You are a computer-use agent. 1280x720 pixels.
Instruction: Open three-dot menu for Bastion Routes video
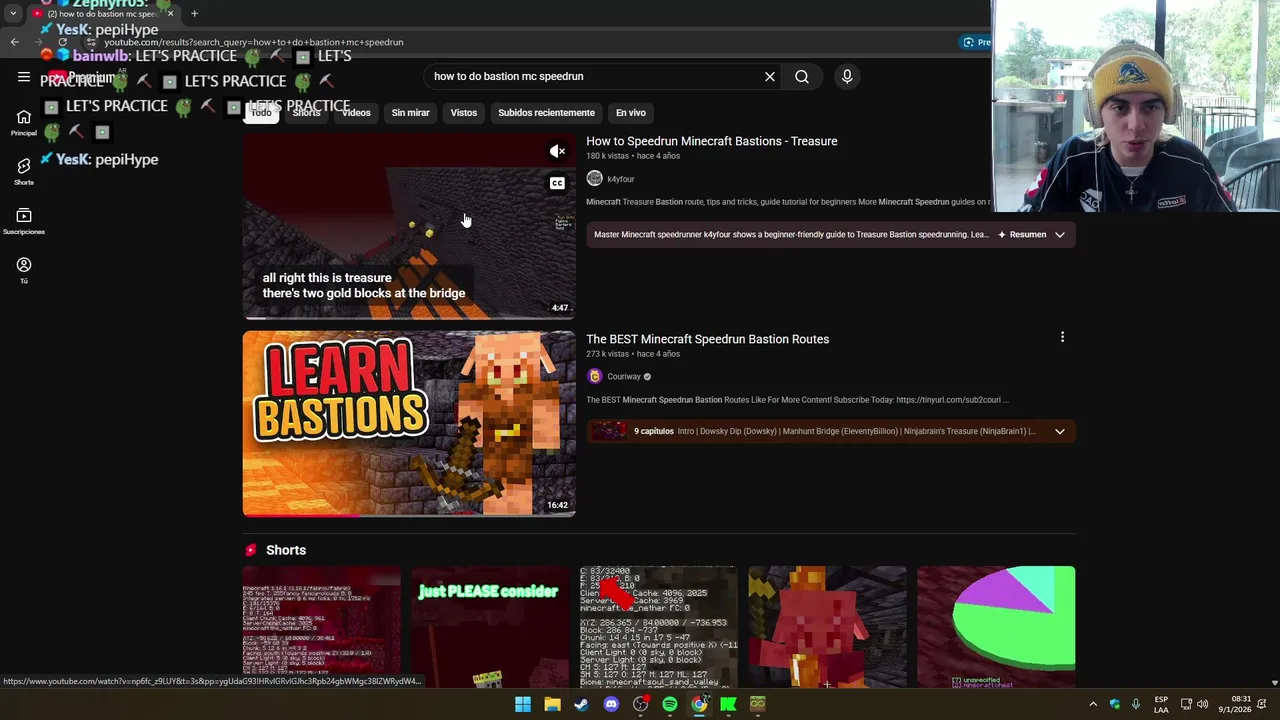click(x=1062, y=338)
